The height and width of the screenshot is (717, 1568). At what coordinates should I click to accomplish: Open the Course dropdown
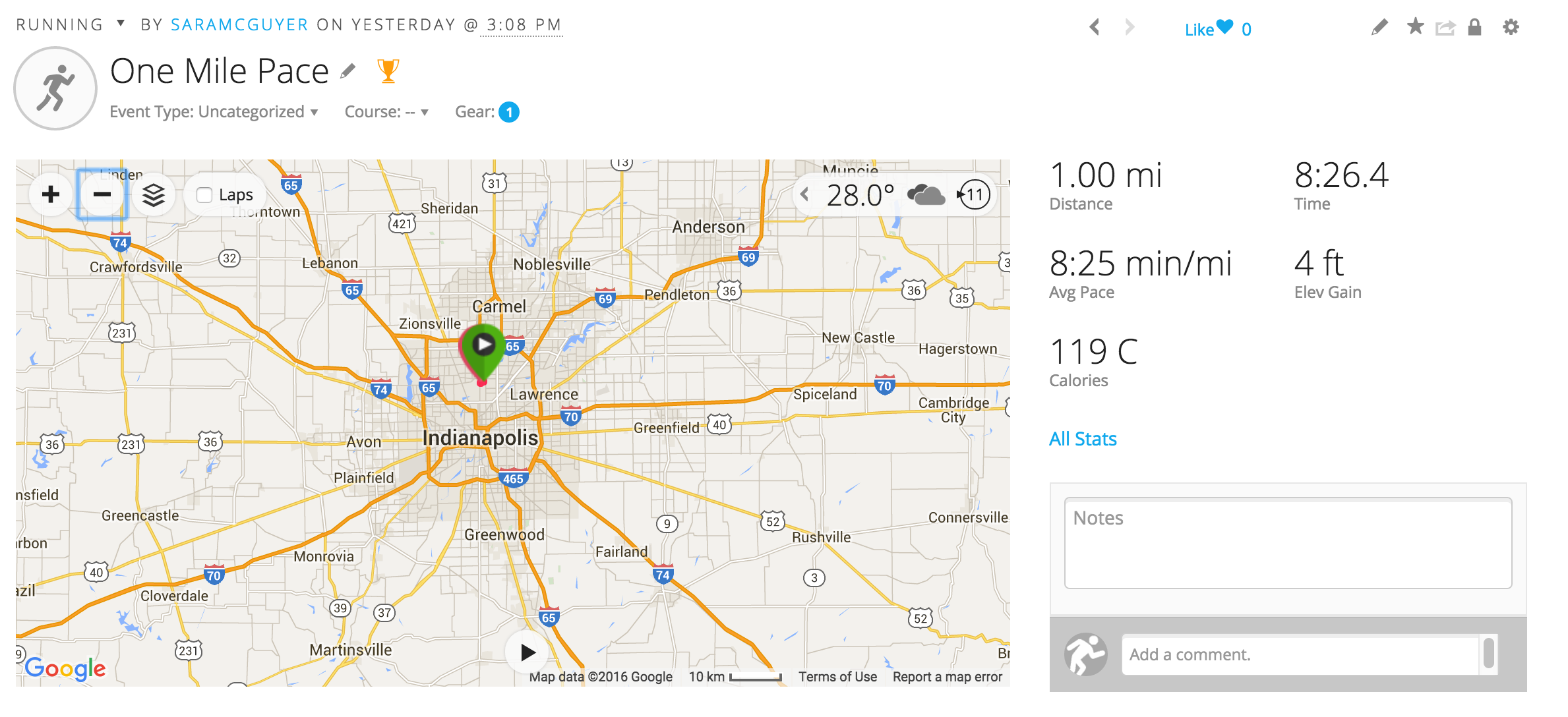point(386,112)
